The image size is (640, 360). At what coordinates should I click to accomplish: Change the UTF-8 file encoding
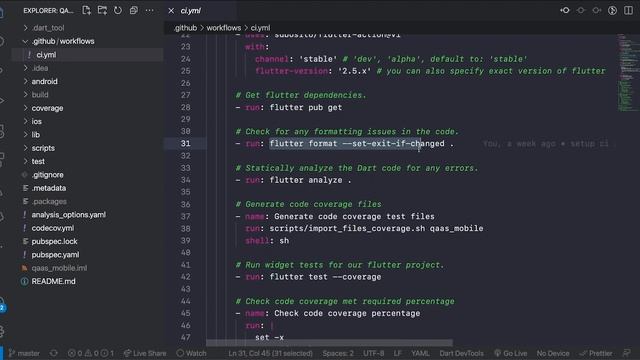pos(373,353)
